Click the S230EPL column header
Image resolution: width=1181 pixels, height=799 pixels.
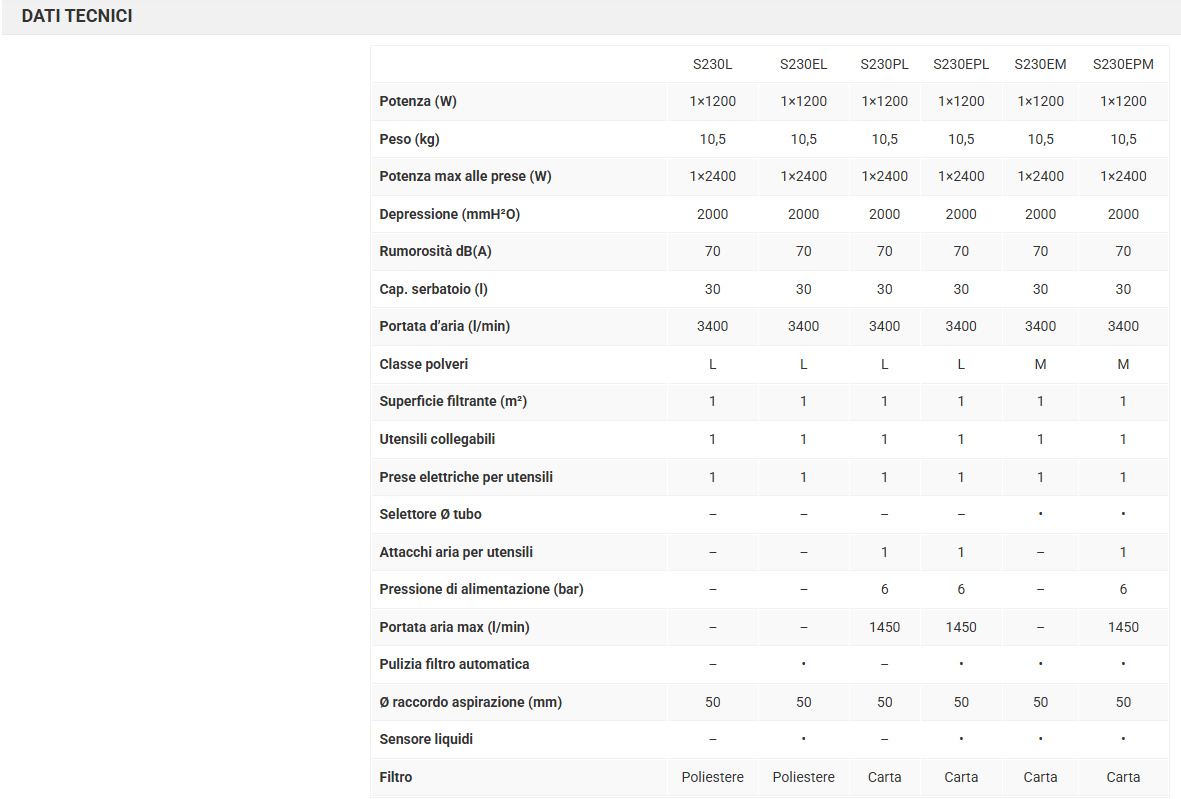coord(961,64)
